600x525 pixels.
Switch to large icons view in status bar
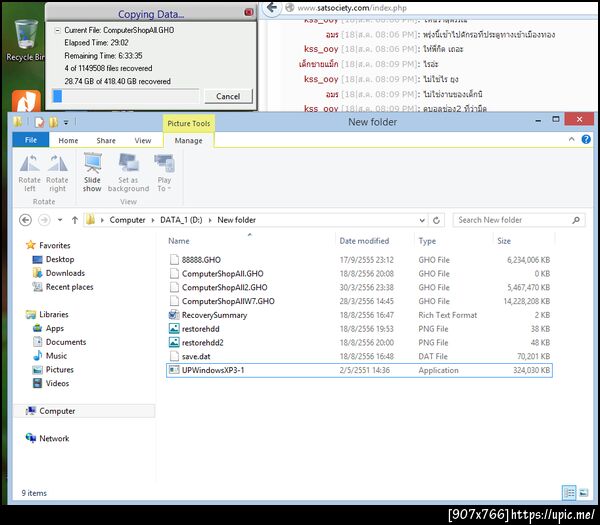click(584, 492)
